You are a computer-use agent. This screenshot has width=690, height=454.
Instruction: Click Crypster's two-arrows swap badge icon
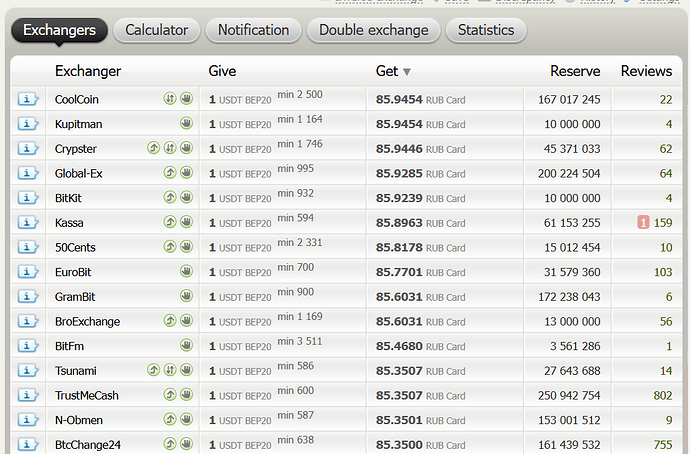[x=170, y=148]
